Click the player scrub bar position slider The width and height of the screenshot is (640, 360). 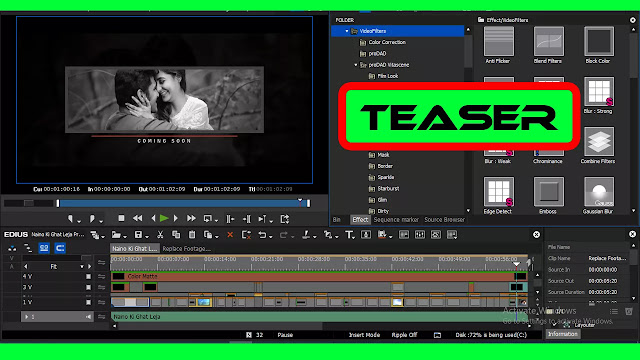(300, 201)
